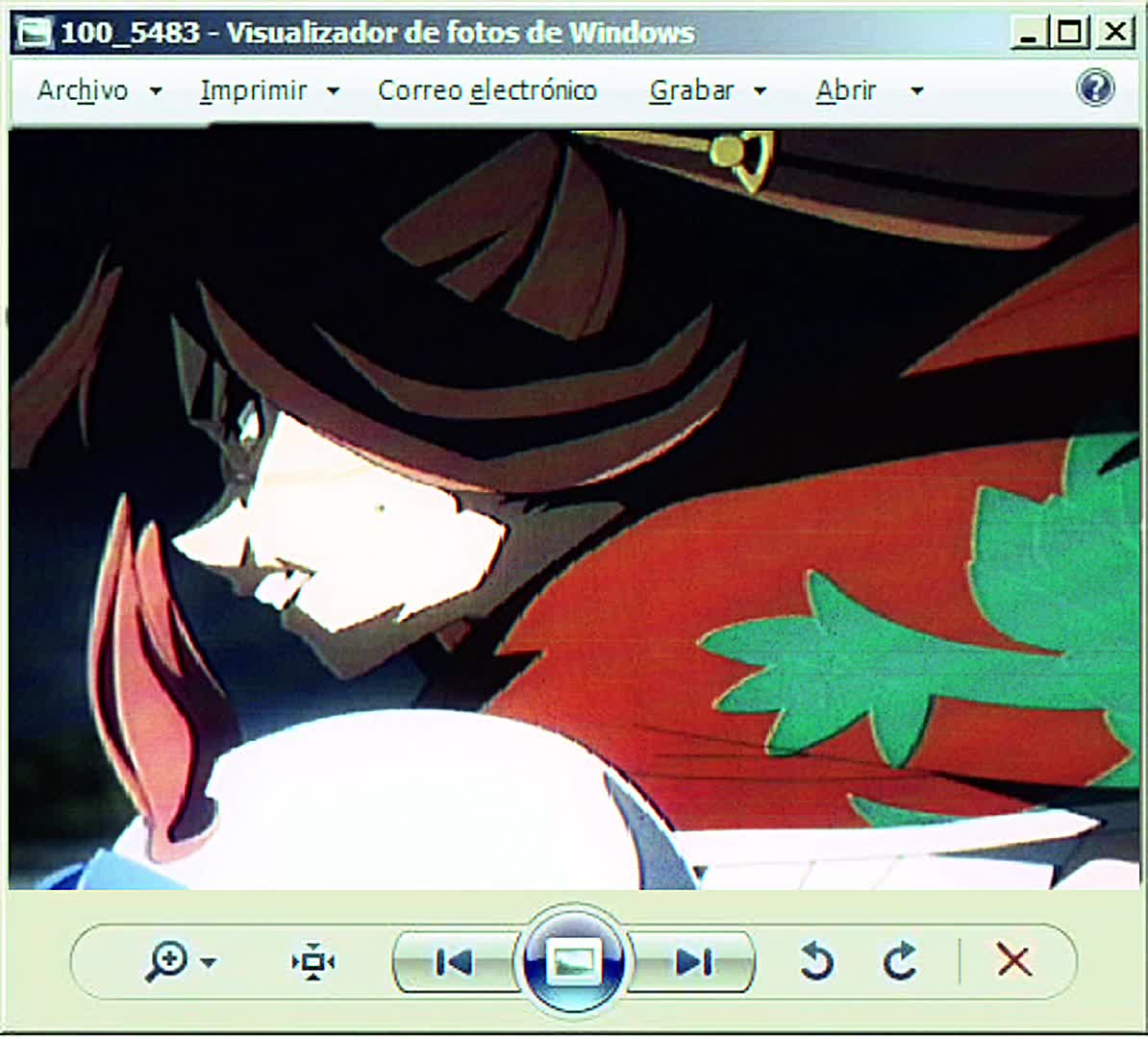The width and height of the screenshot is (1148, 1038).
Task: Open the Archivo menu
Action: coord(100,90)
